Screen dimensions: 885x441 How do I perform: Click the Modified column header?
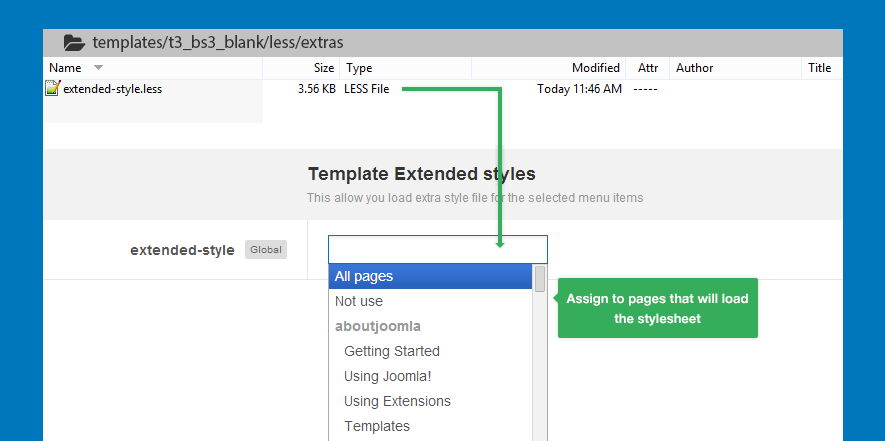coord(595,68)
